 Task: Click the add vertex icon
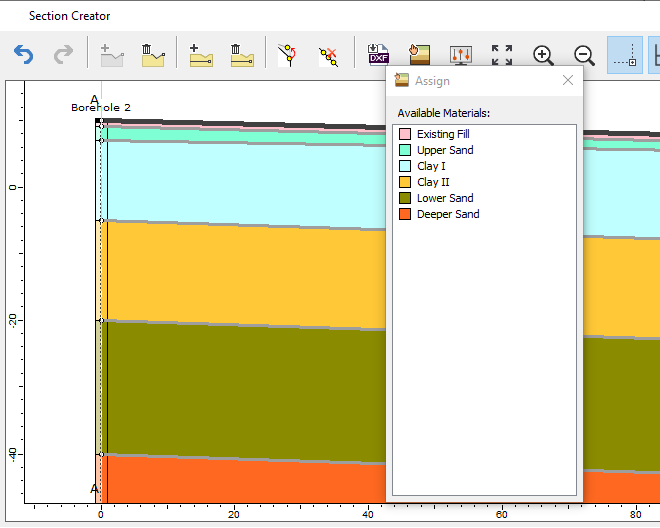tap(288, 55)
